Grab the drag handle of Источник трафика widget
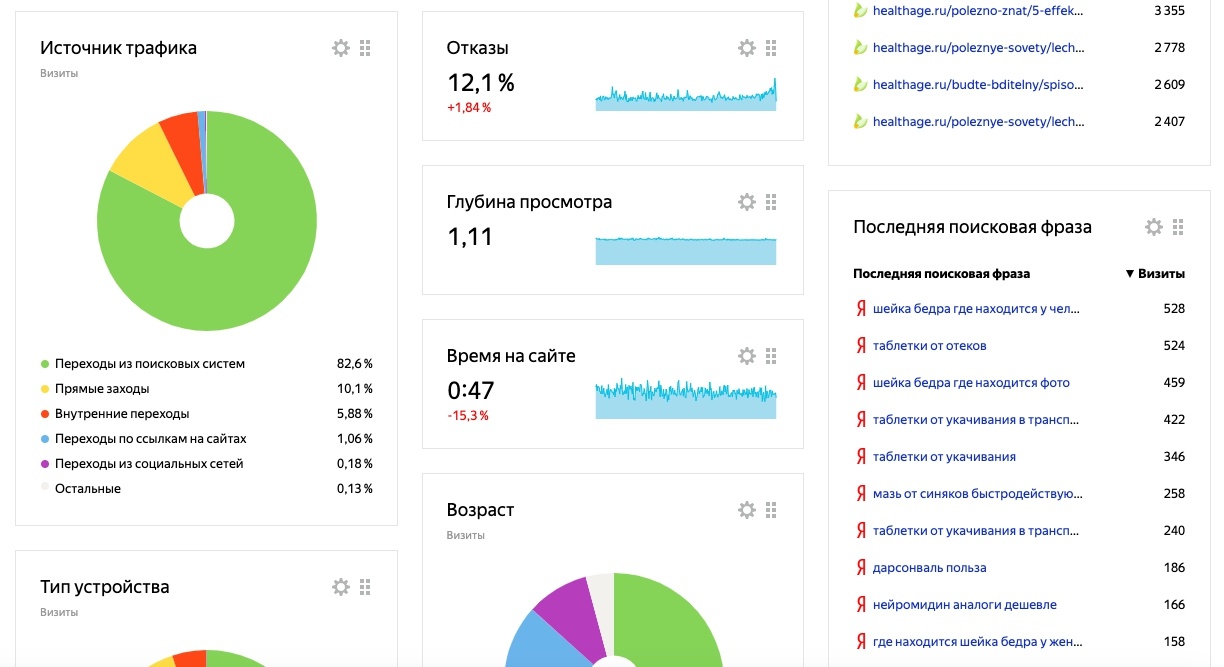 365,48
